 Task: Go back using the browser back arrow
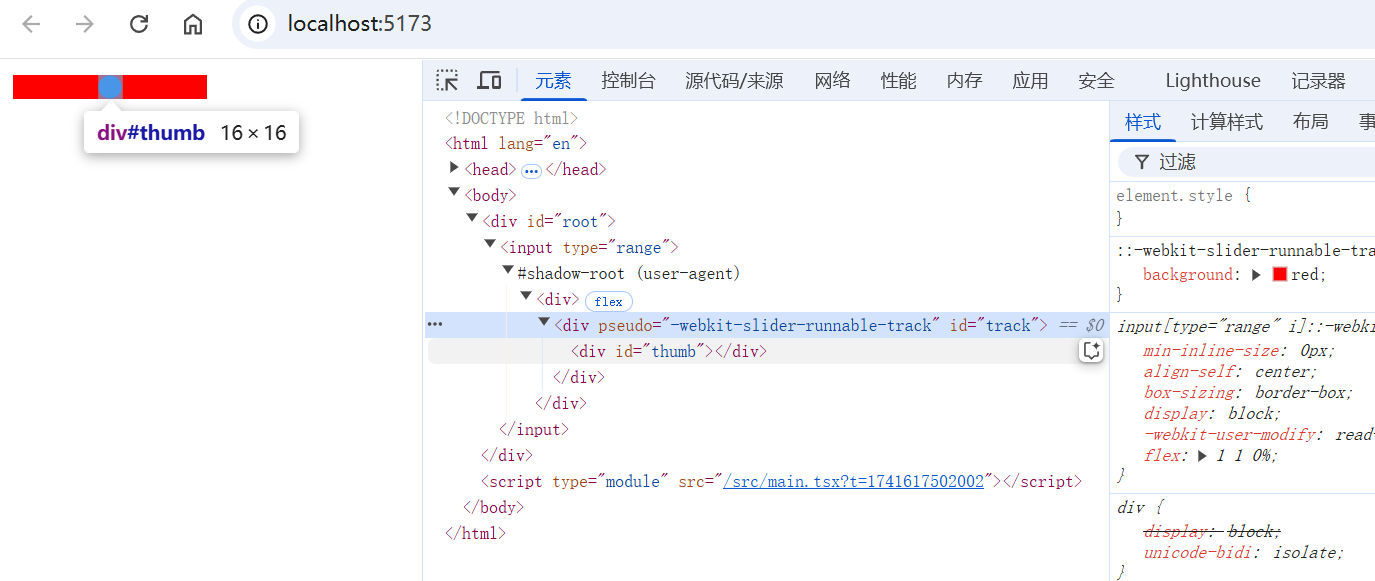coord(32,24)
